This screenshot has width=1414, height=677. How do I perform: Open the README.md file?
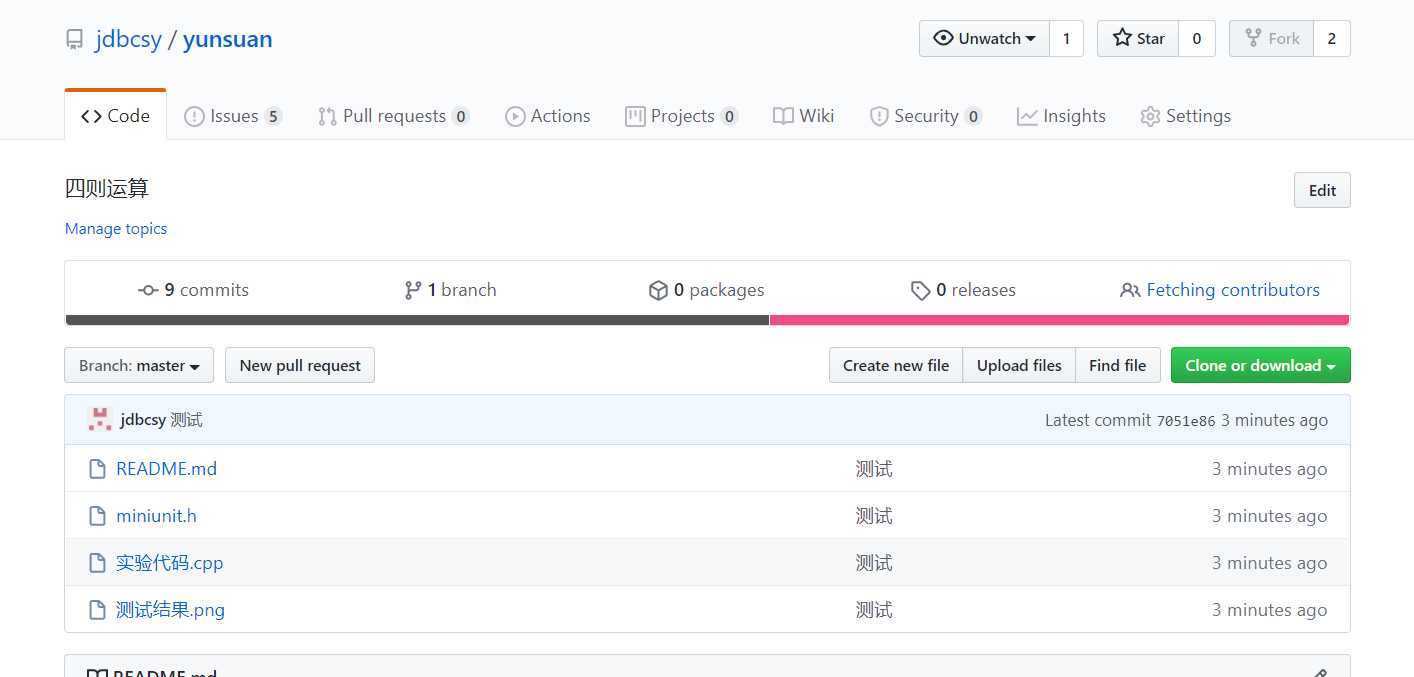pyautogui.click(x=166, y=469)
